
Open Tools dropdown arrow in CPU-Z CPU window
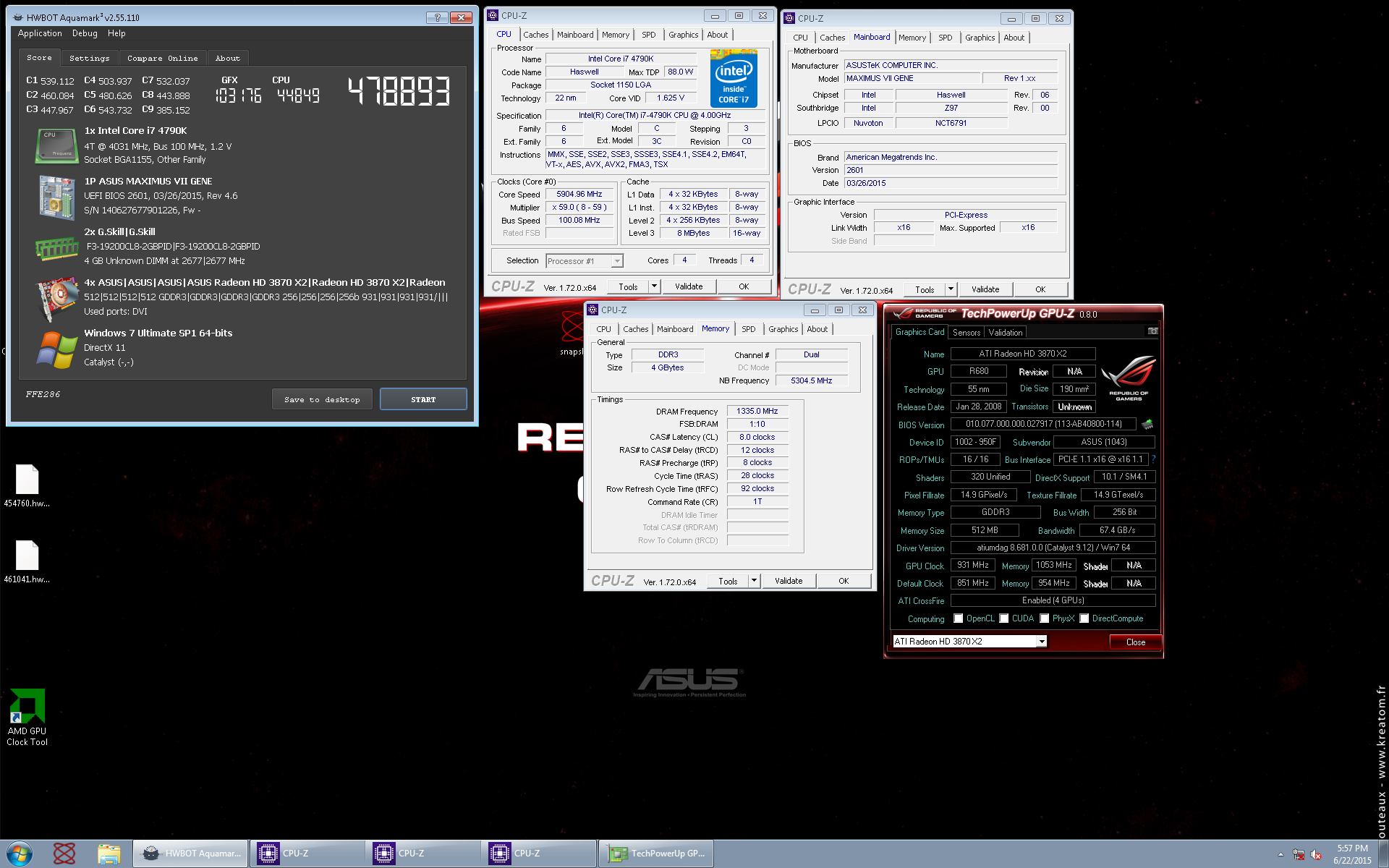pyautogui.click(x=654, y=286)
